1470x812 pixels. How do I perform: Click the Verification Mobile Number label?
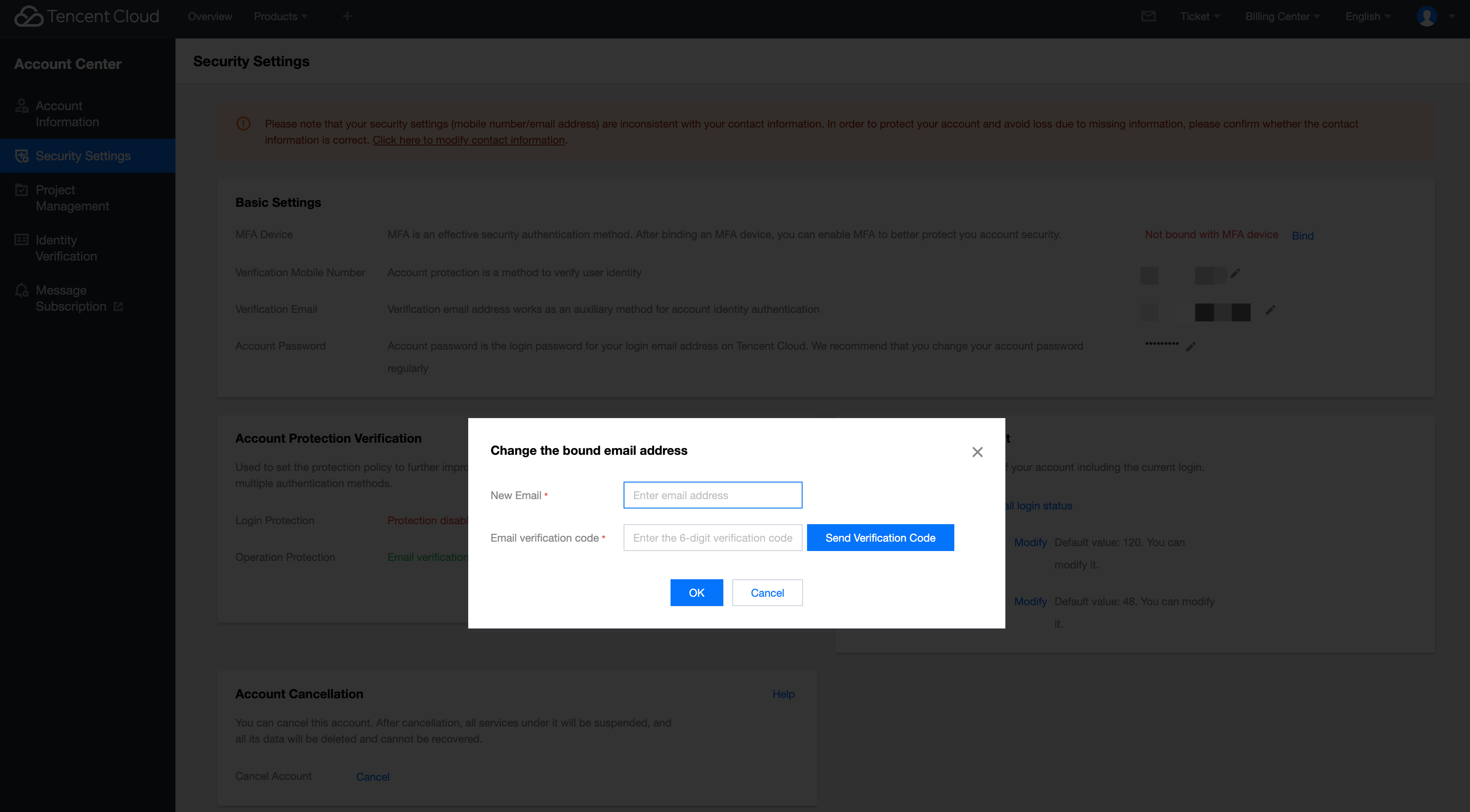point(300,272)
